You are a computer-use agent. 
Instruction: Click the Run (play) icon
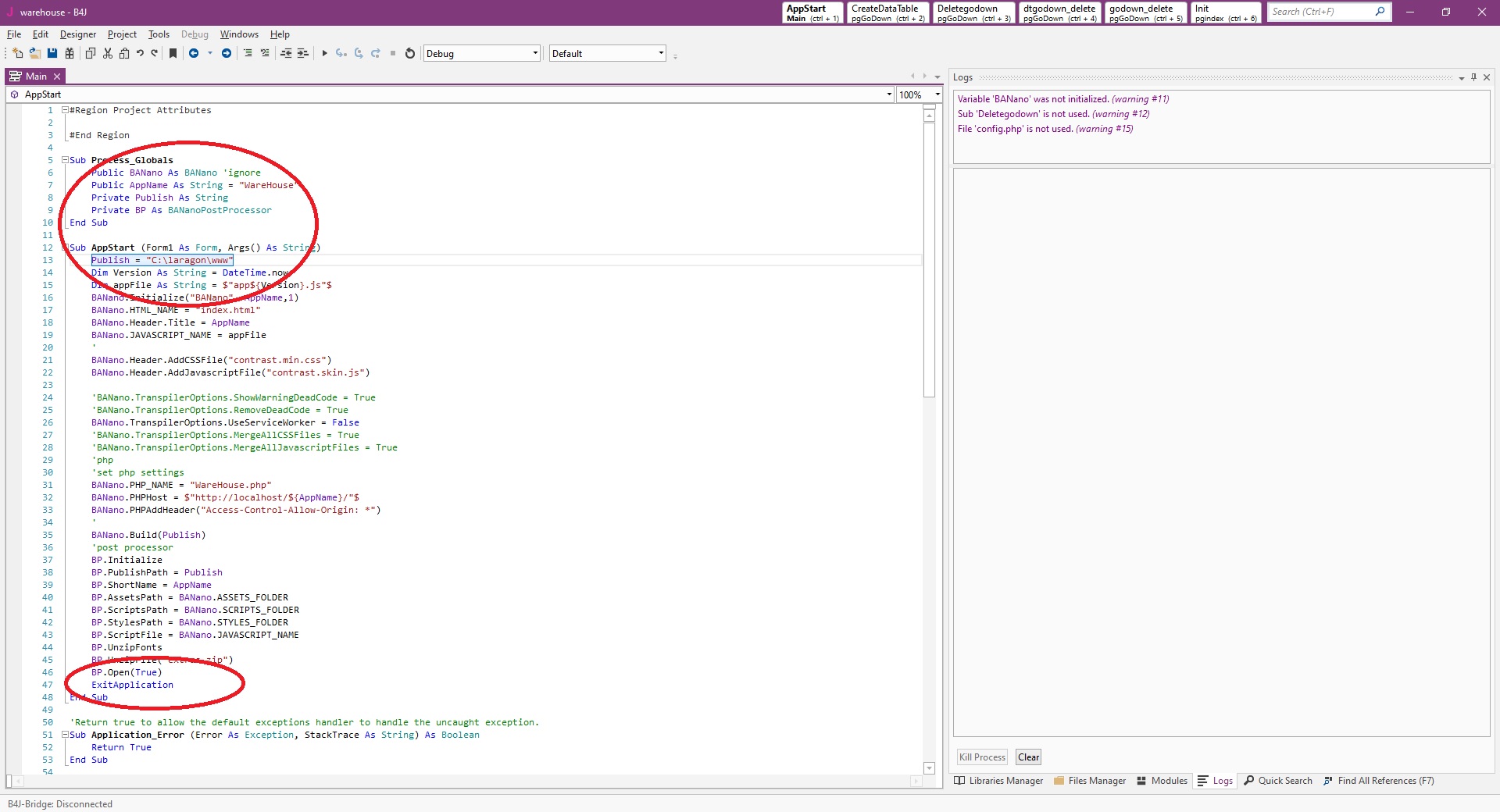click(x=324, y=53)
